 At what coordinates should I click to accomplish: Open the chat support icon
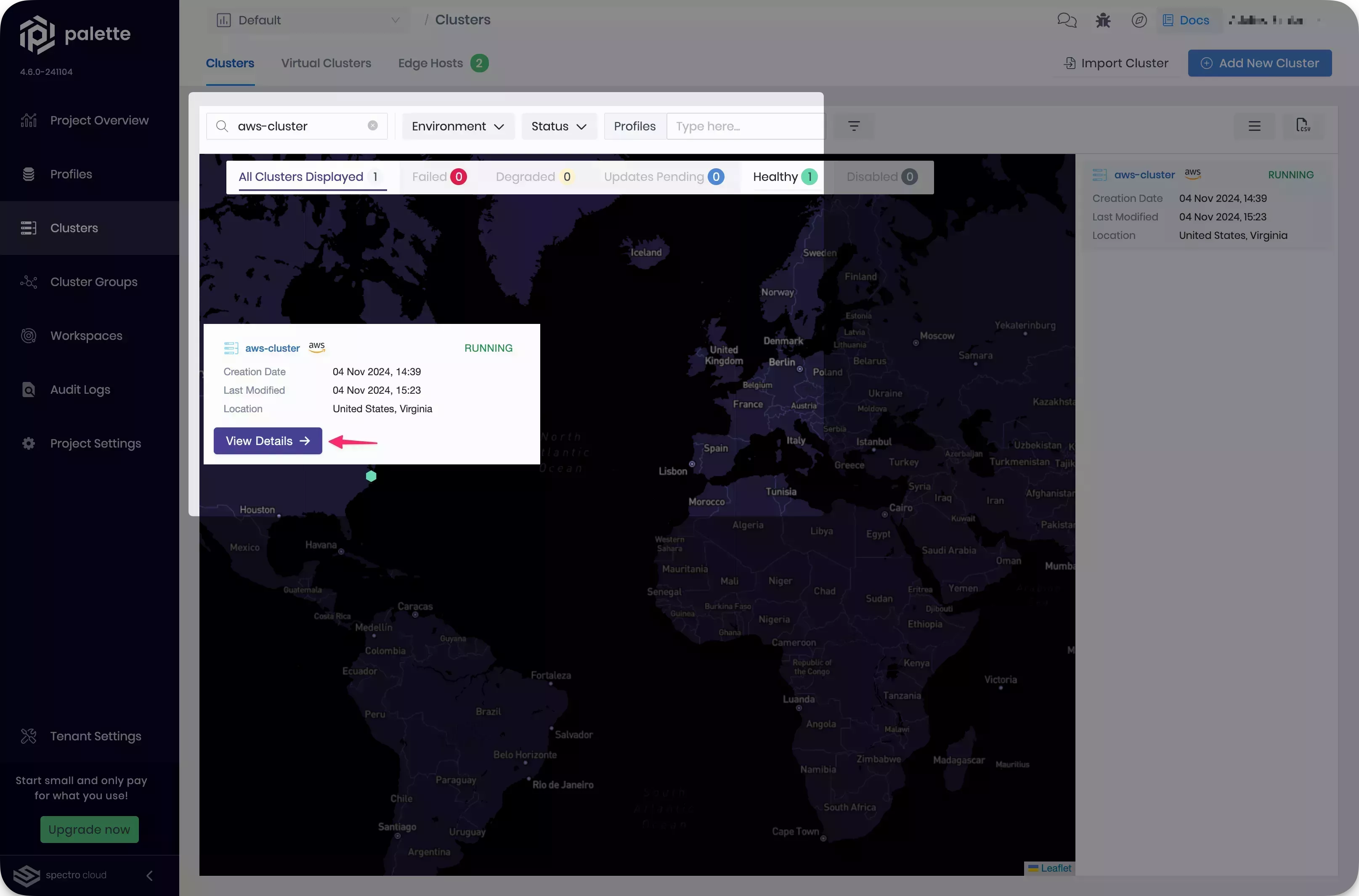tap(1067, 21)
